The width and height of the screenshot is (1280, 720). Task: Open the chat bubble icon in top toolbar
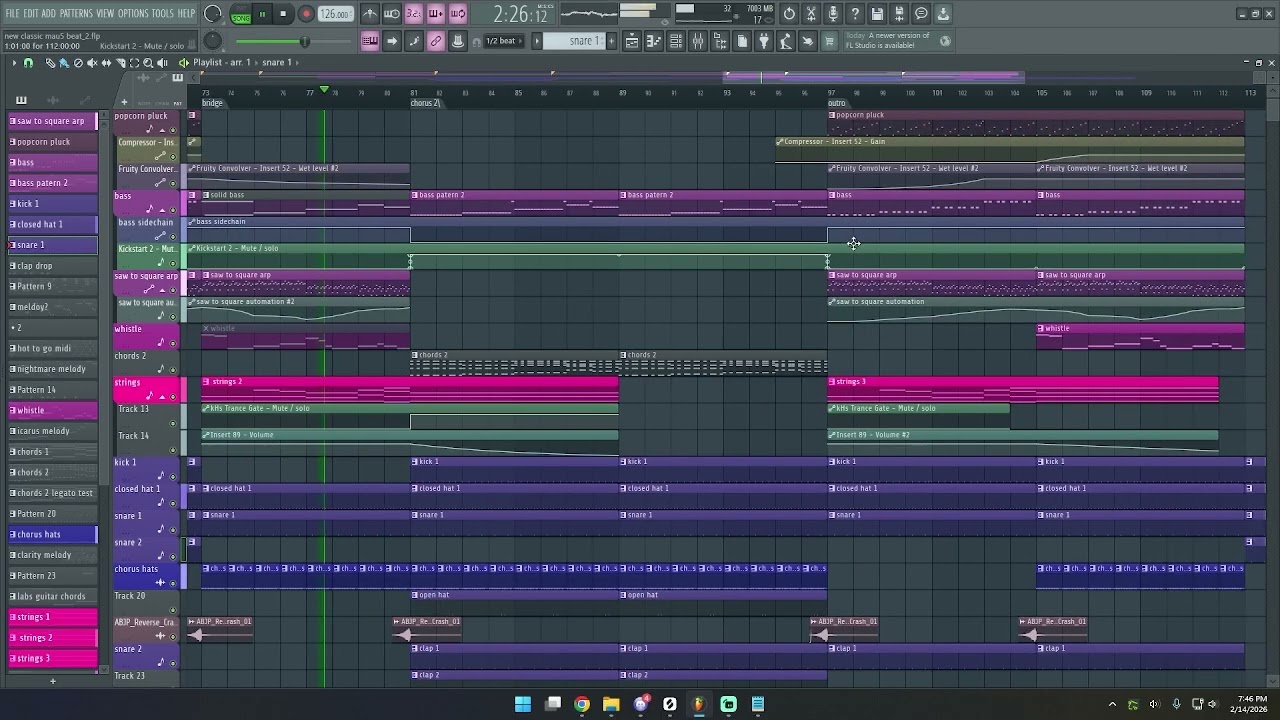coord(921,14)
